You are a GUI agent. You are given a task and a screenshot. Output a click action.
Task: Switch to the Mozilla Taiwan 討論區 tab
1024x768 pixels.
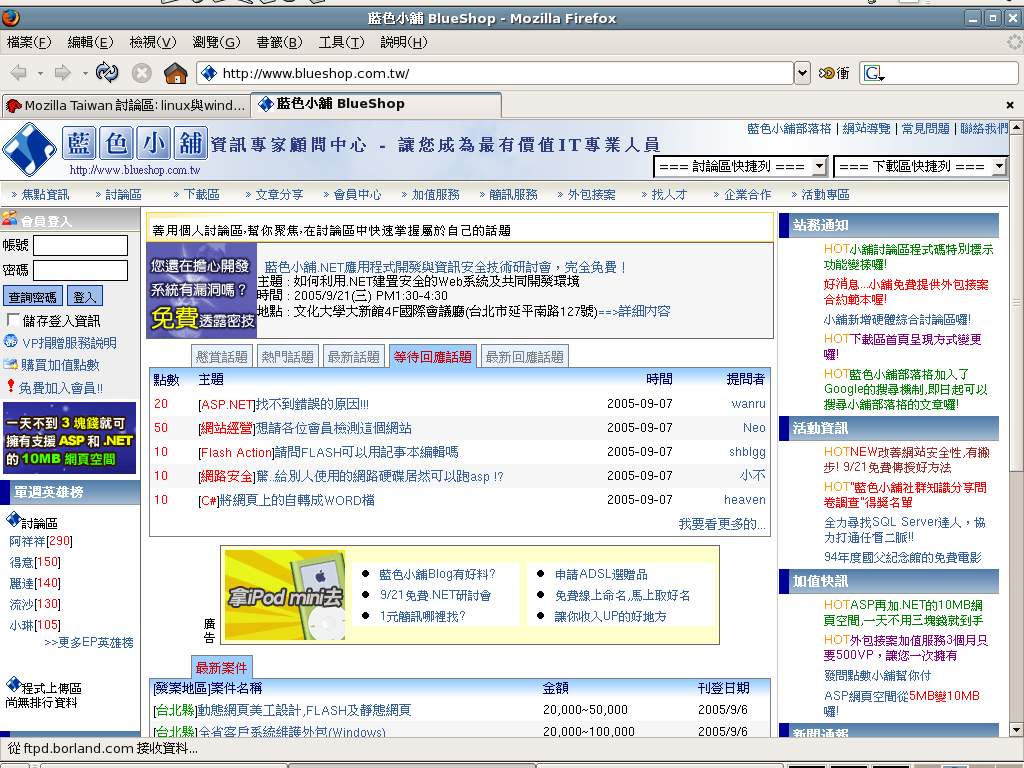(x=125, y=105)
